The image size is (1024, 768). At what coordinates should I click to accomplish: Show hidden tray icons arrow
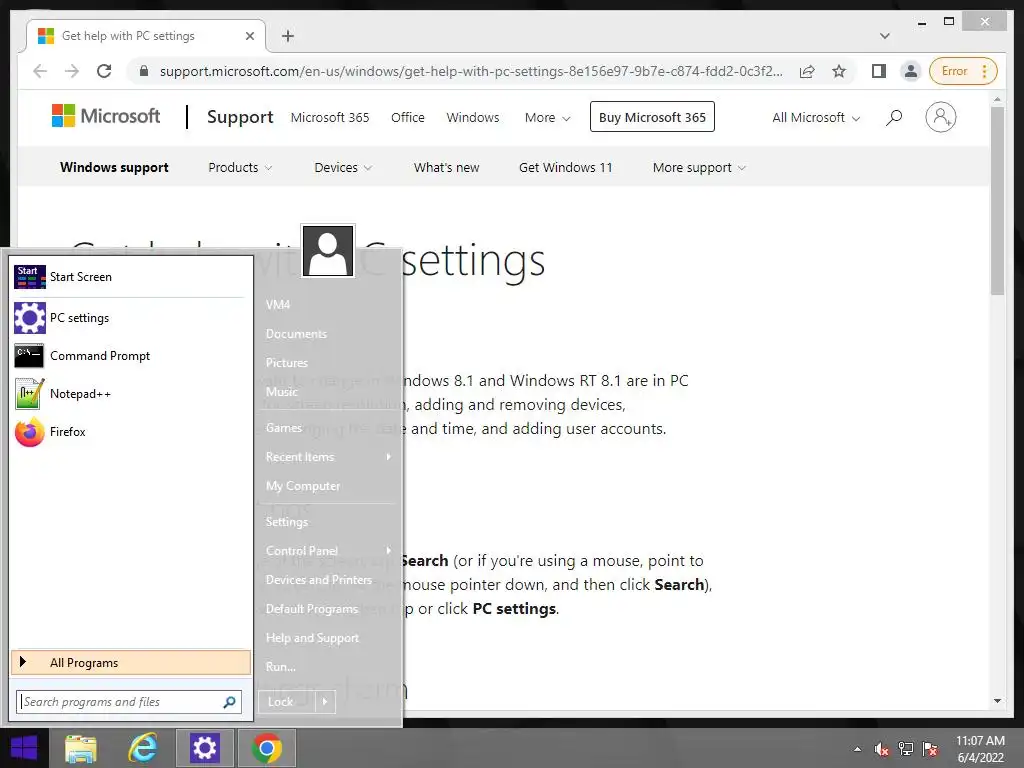(x=857, y=750)
